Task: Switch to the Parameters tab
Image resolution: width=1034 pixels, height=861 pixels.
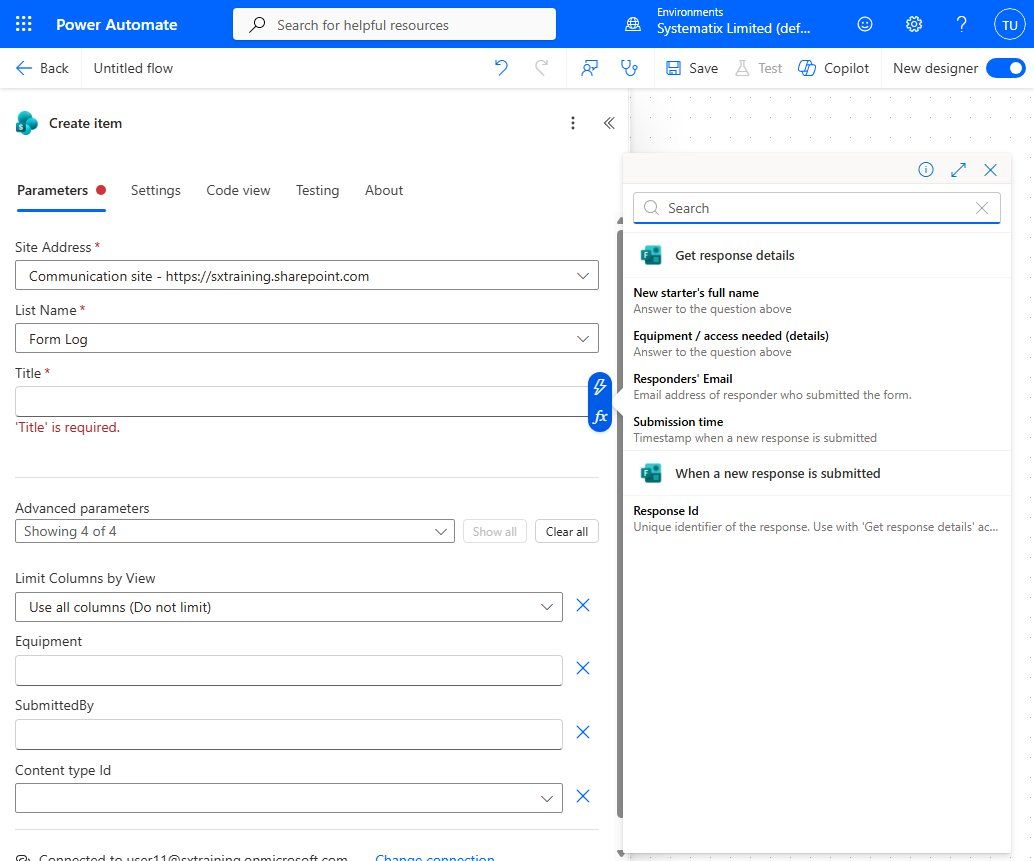Action: pyautogui.click(x=61, y=191)
